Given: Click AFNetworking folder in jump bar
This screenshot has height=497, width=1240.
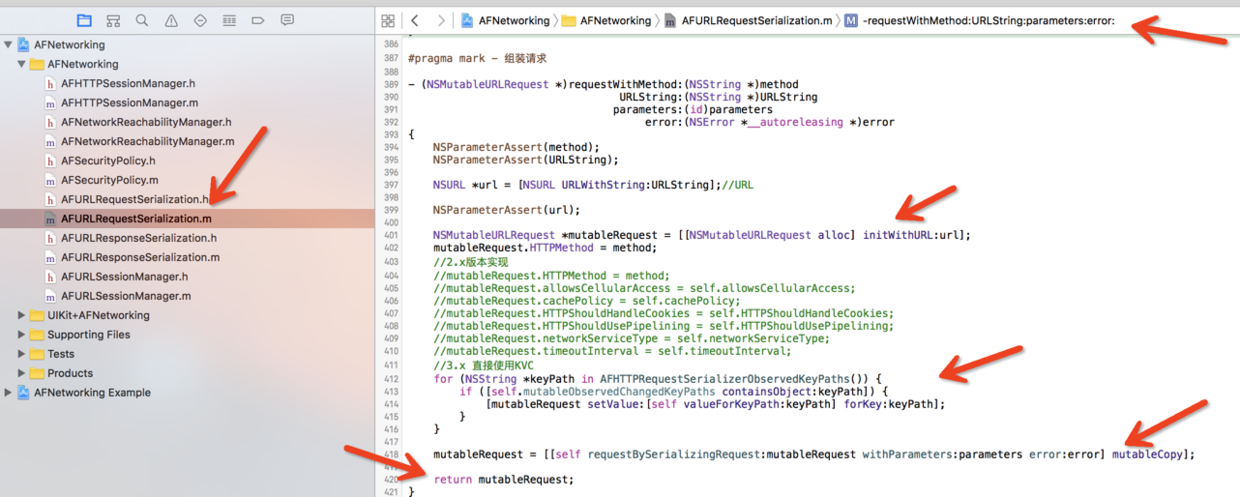Looking at the screenshot, I should [x=605, y=20].
